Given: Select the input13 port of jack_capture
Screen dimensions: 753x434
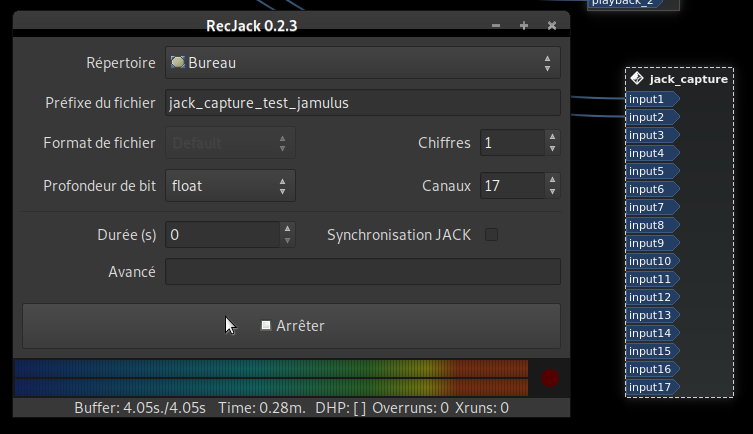Looking at the screenshot, I should pyautogui.click(x=653, y=315).
